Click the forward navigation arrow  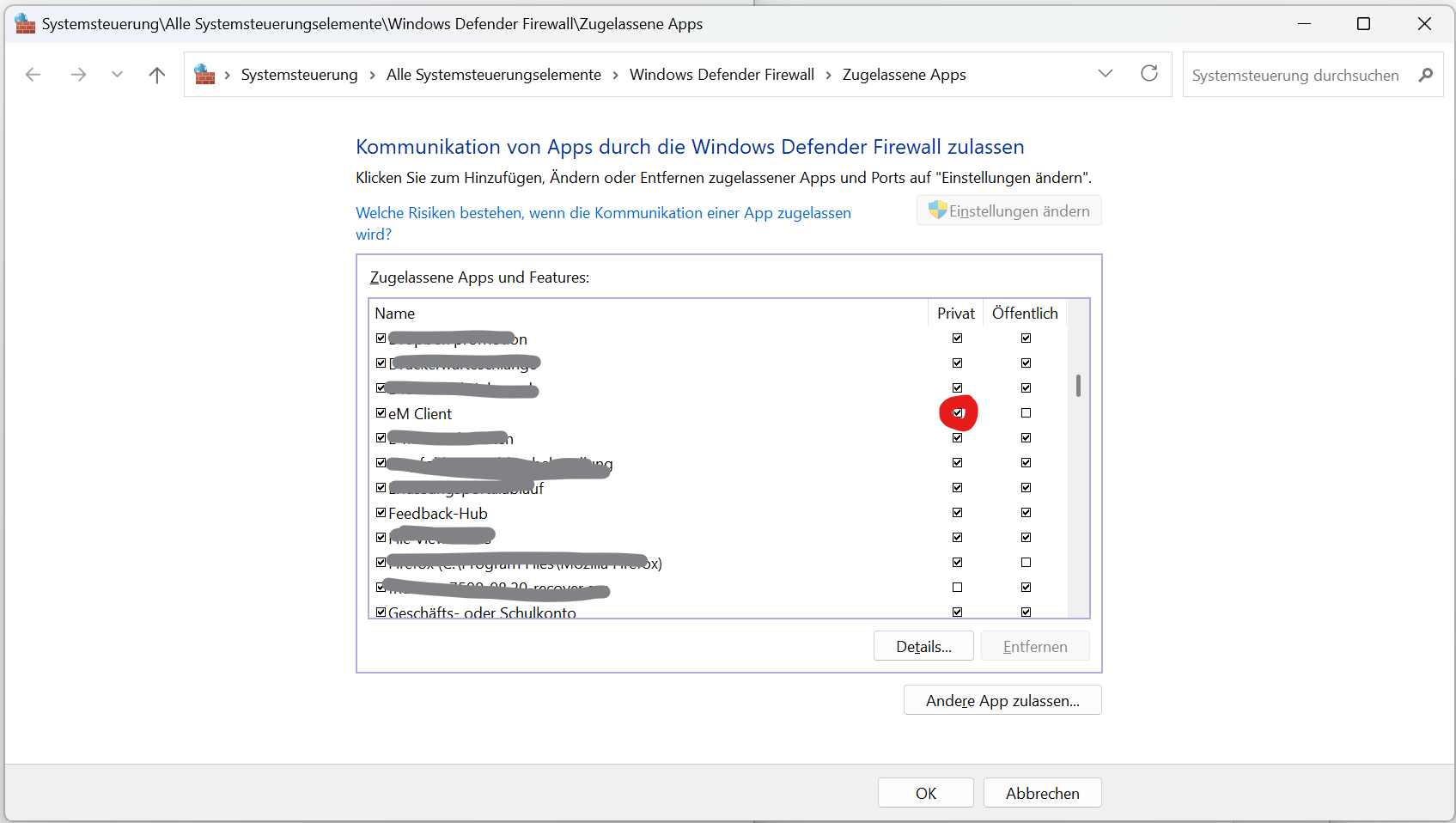[x=78, y=75]
